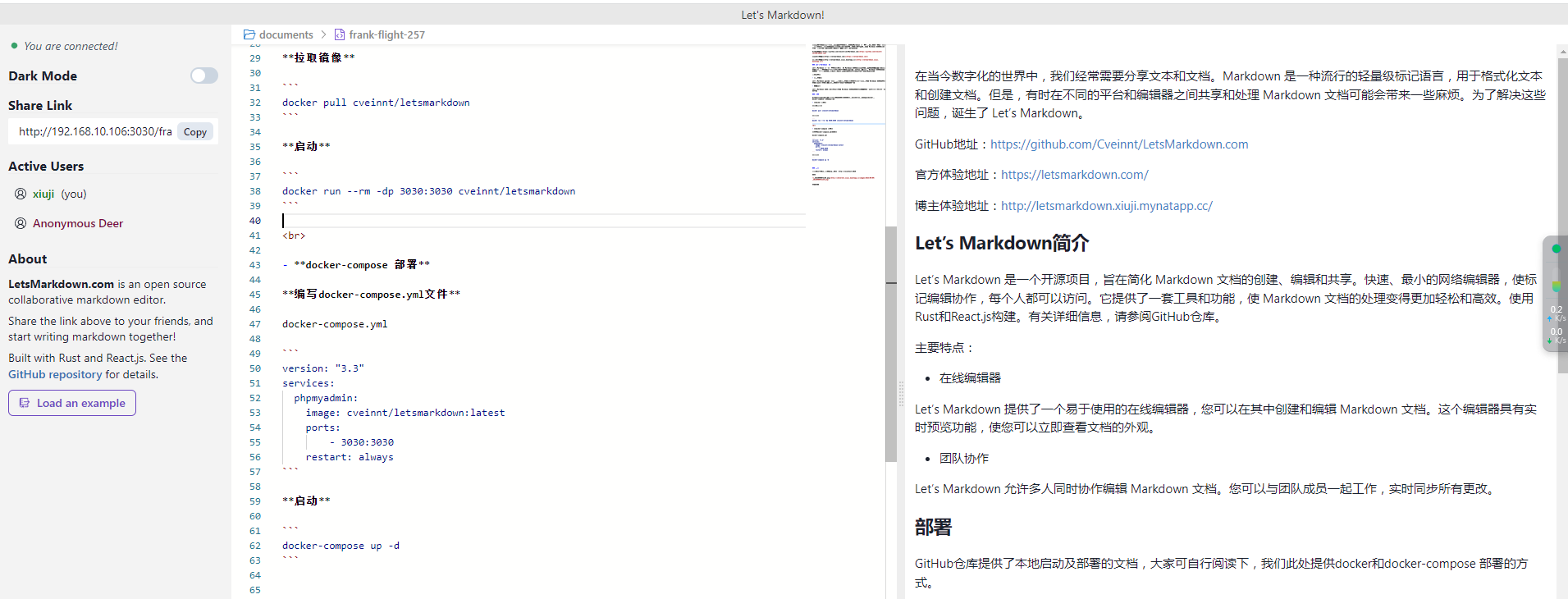Click the user name xiuji in Active Users

tap(43, 194)
